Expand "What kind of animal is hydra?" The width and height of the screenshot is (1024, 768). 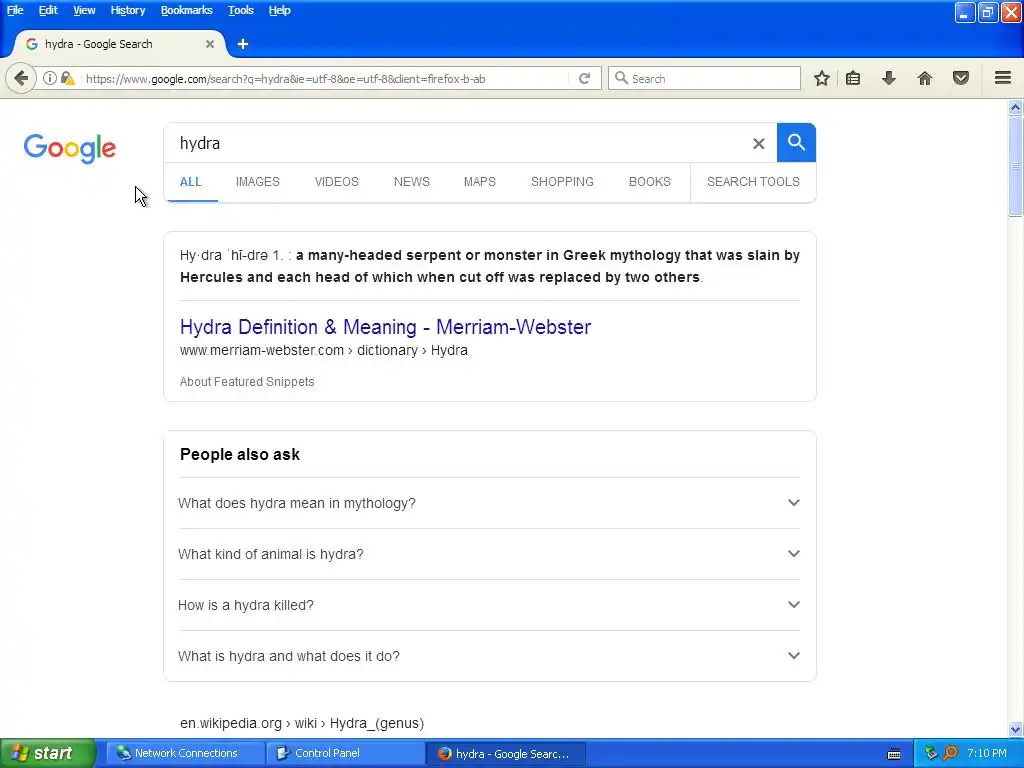489,554
